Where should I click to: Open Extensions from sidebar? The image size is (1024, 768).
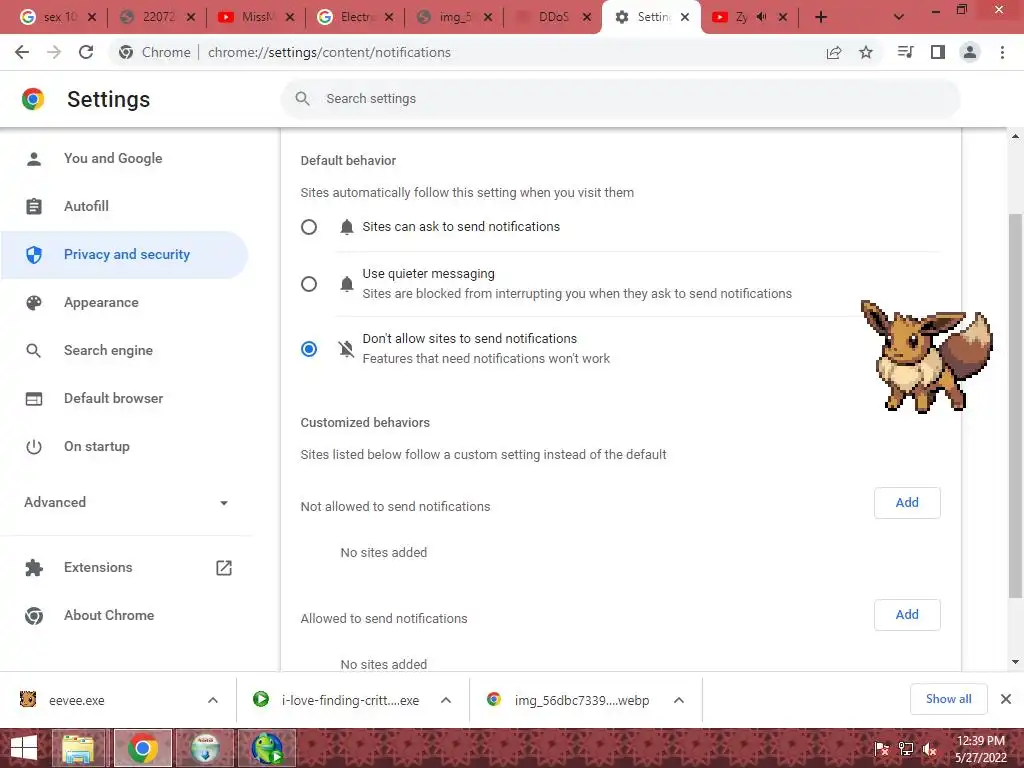tap(124, 568)
